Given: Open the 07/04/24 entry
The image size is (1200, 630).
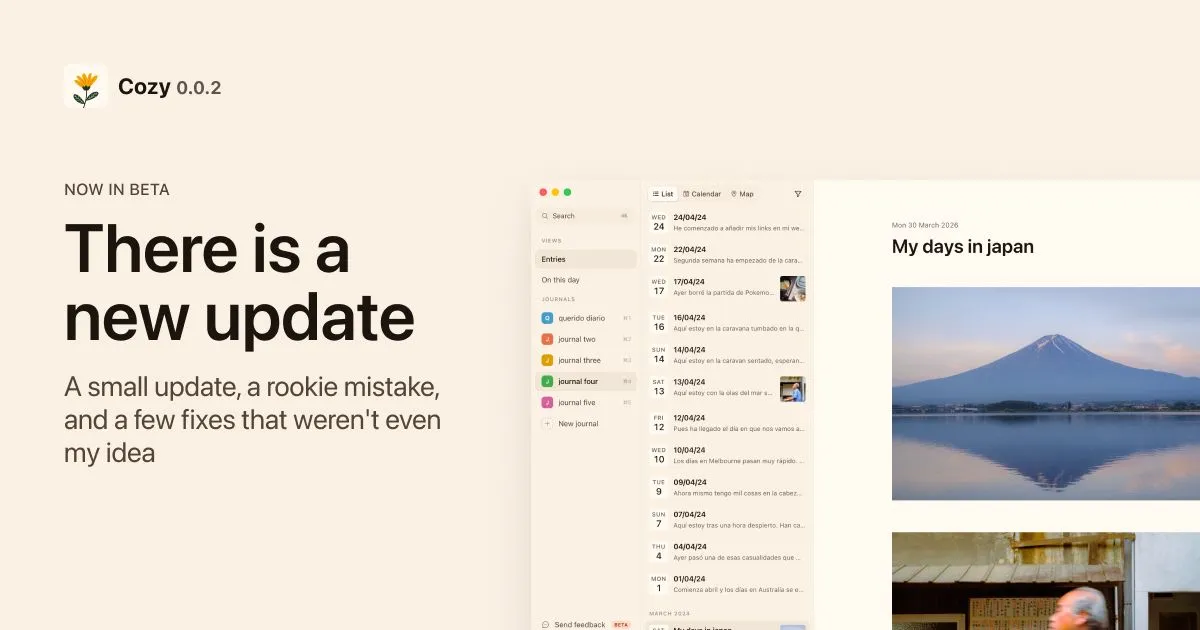Looking at the screenshot, I should coord(727,519).
